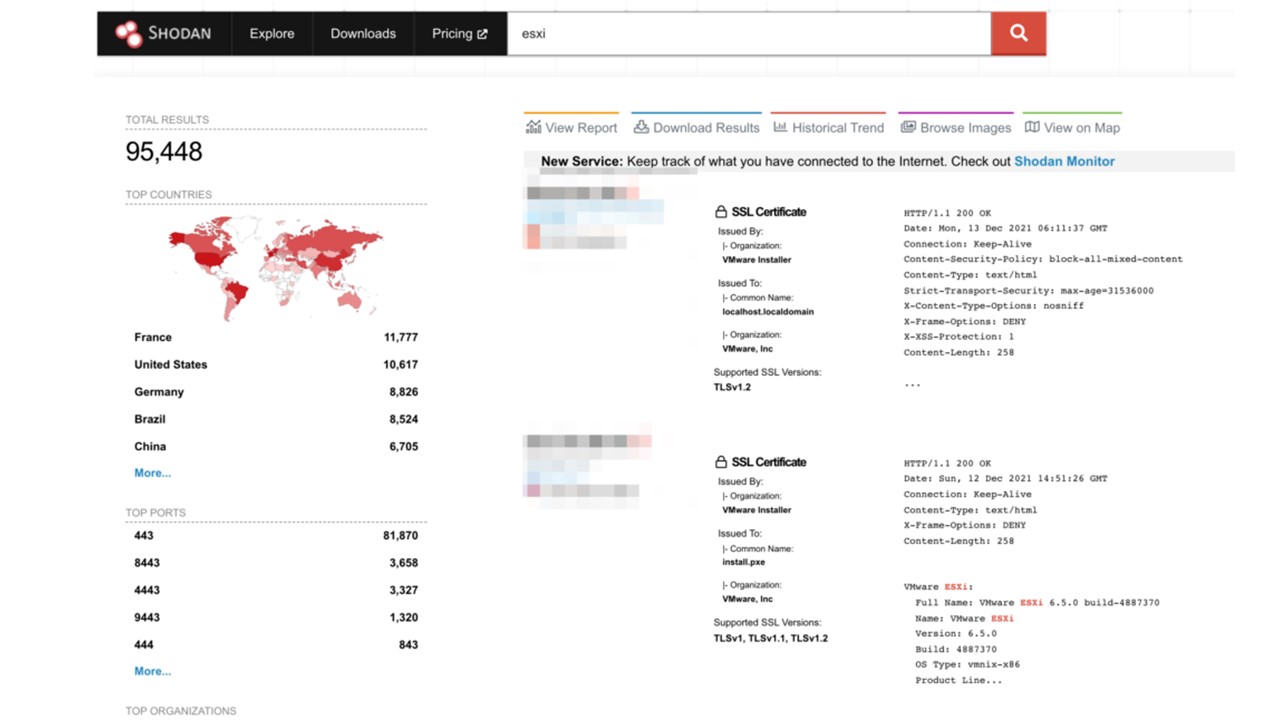Viewport: 1280px width, 720px height.
Task: Click the Browse Images picture icon
Action: [908, 127]
